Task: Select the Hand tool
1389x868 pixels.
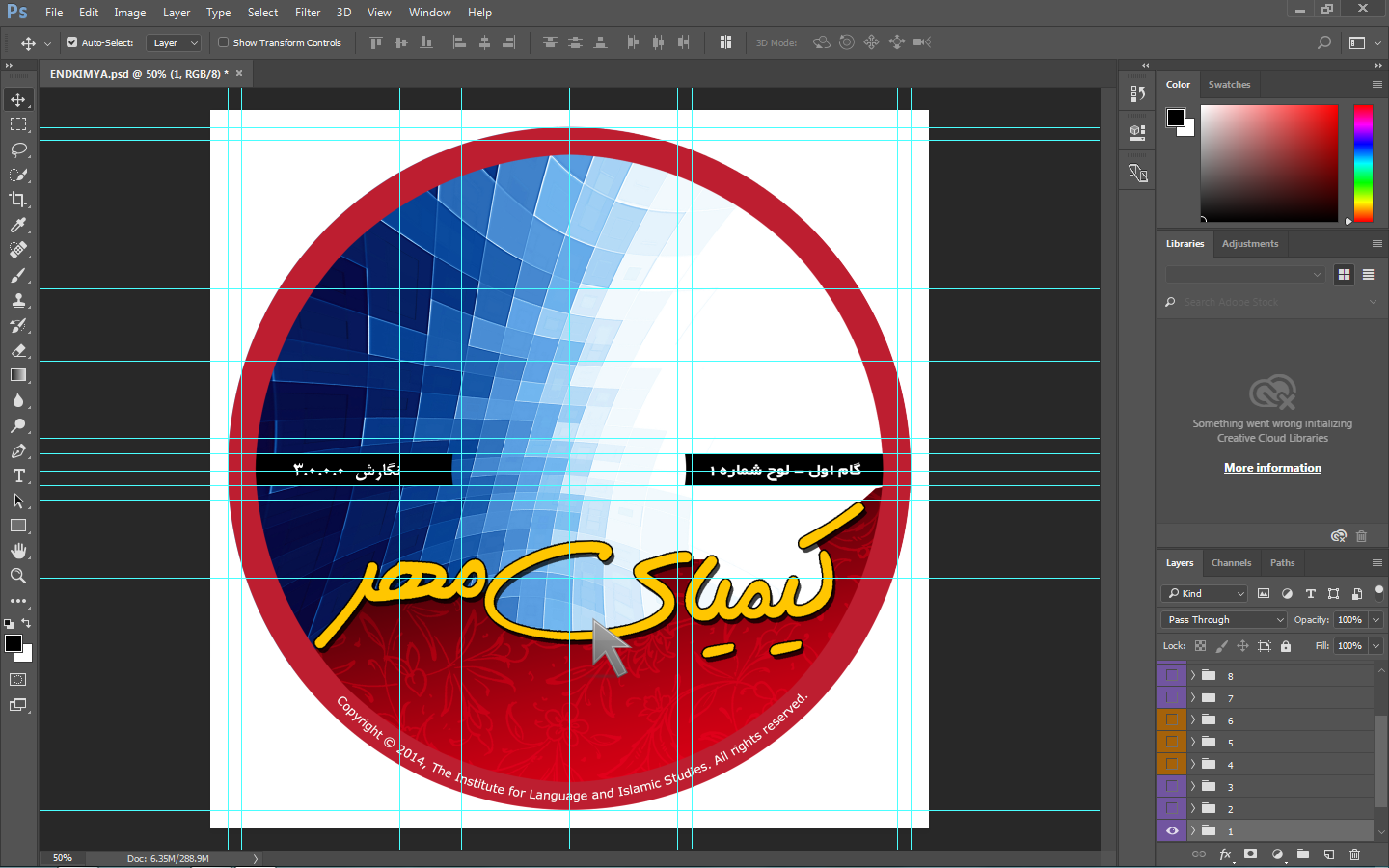Action: tap(18, 551)
